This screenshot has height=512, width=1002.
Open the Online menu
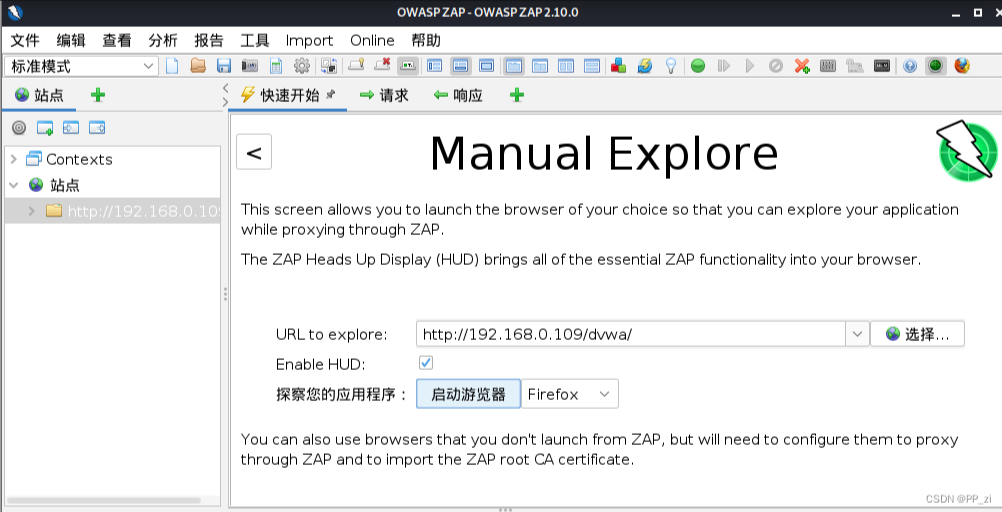pyautogui.click(x=372, y=40)
